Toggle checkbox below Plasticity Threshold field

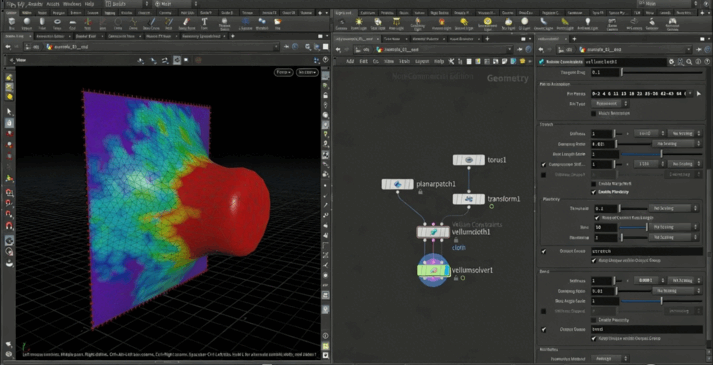pos(597,218)
